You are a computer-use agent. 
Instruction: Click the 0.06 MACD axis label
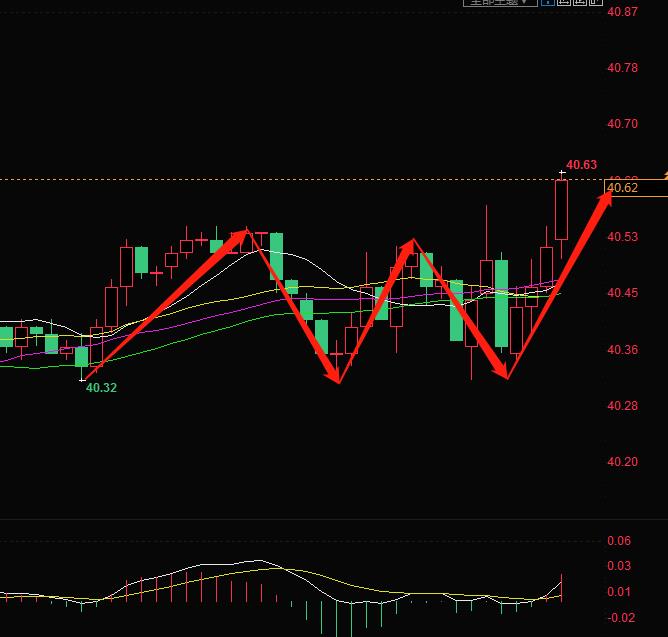tap(619, 541)
